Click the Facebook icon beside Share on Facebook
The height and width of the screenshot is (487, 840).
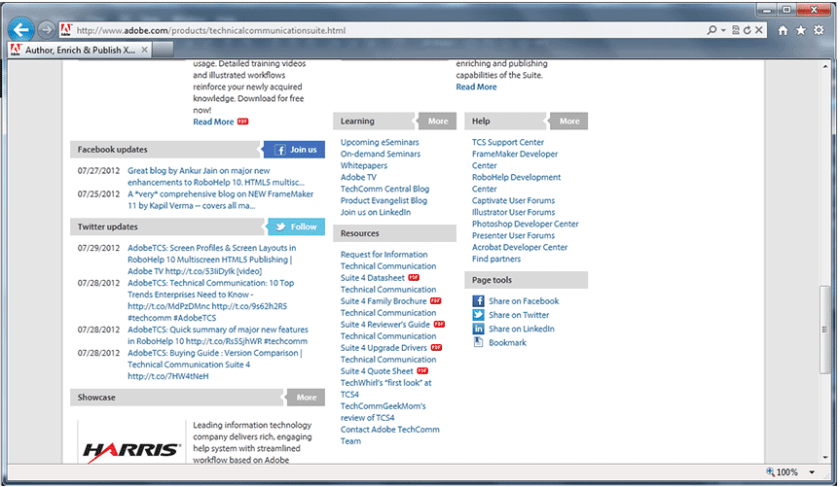(x=478, y=301)
